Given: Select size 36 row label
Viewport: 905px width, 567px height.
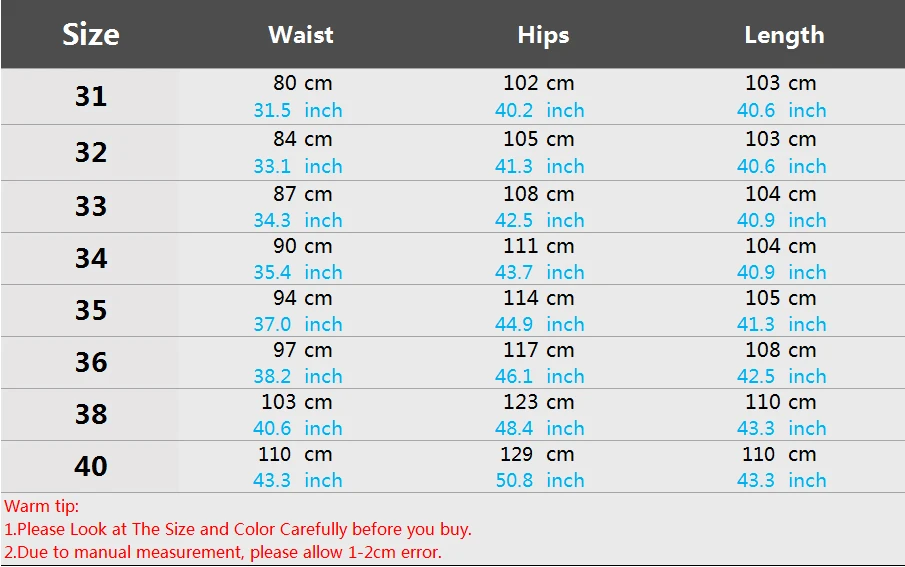Looking at the screenshot, I should pyautogui.click(x=91, y=362).
